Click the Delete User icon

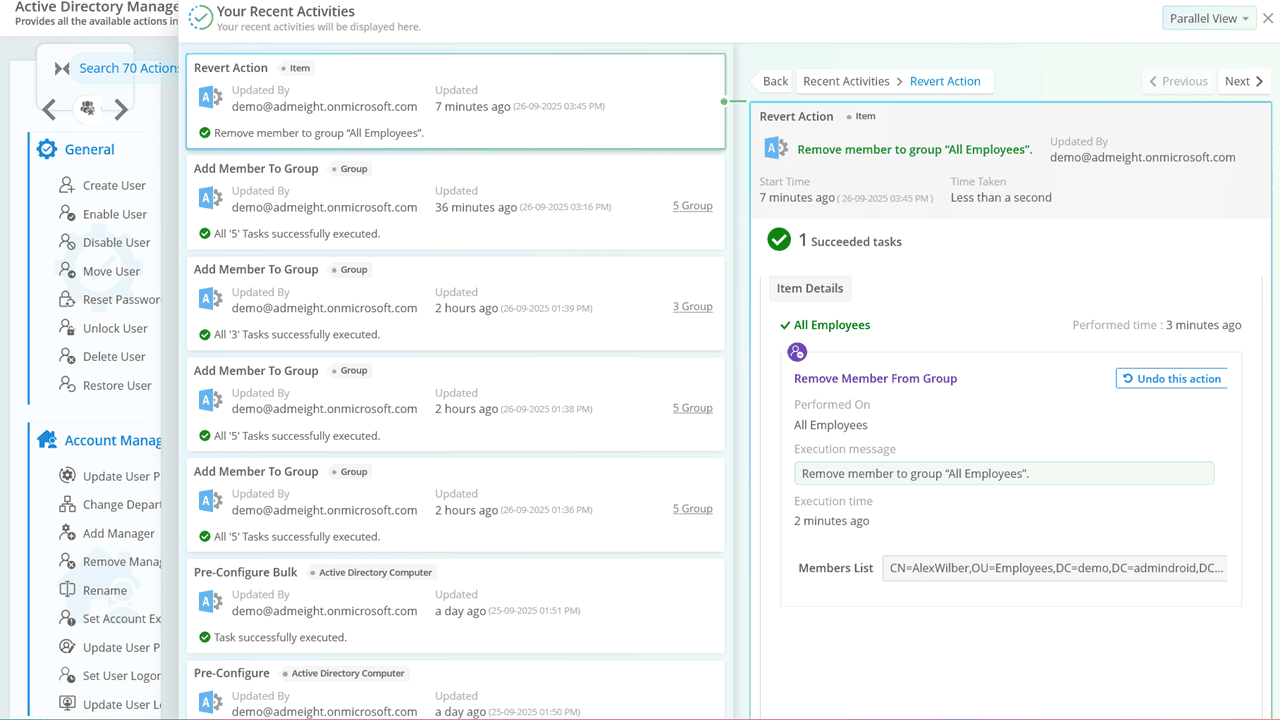[67, 356]
